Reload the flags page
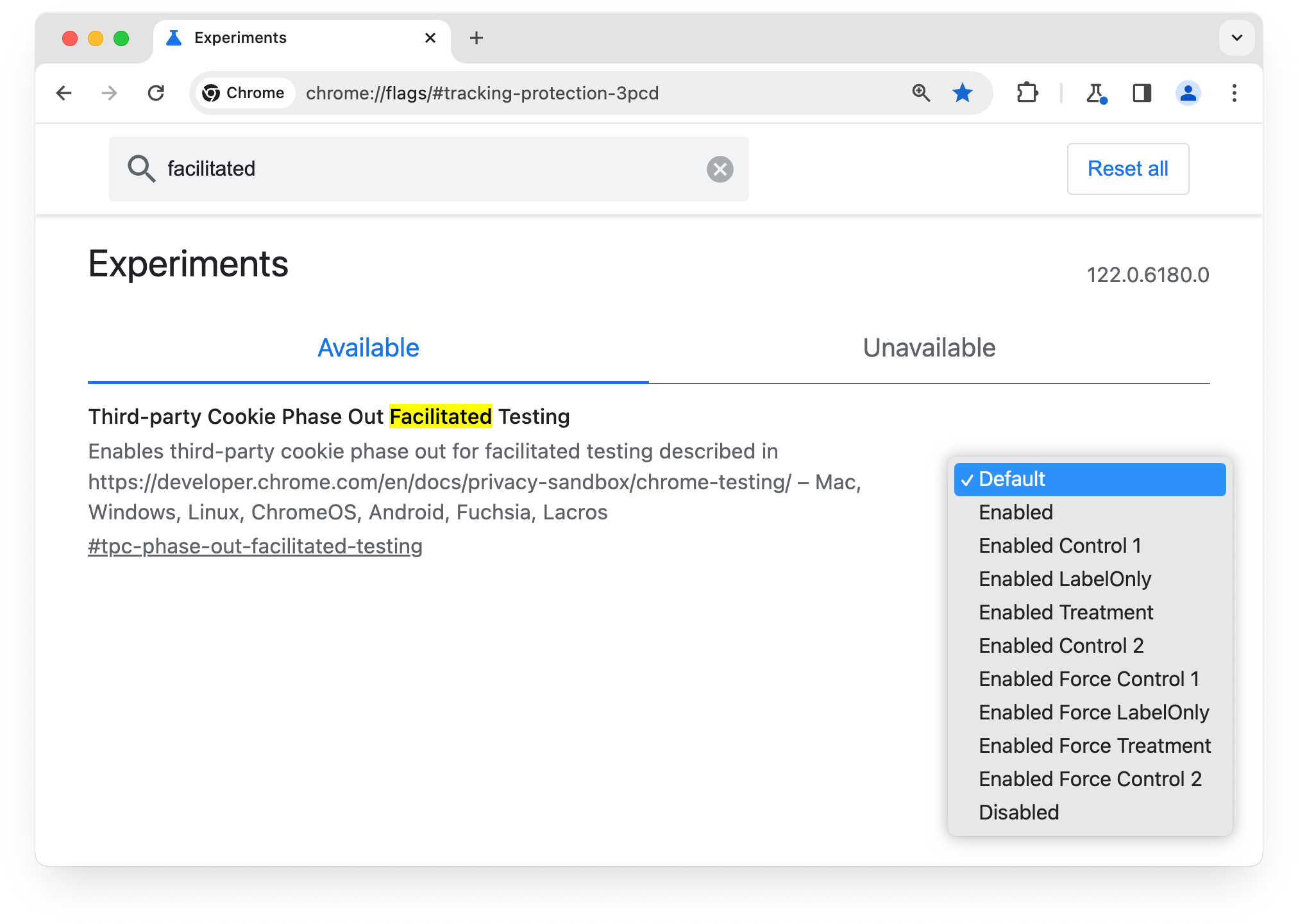 pos(156,94)
